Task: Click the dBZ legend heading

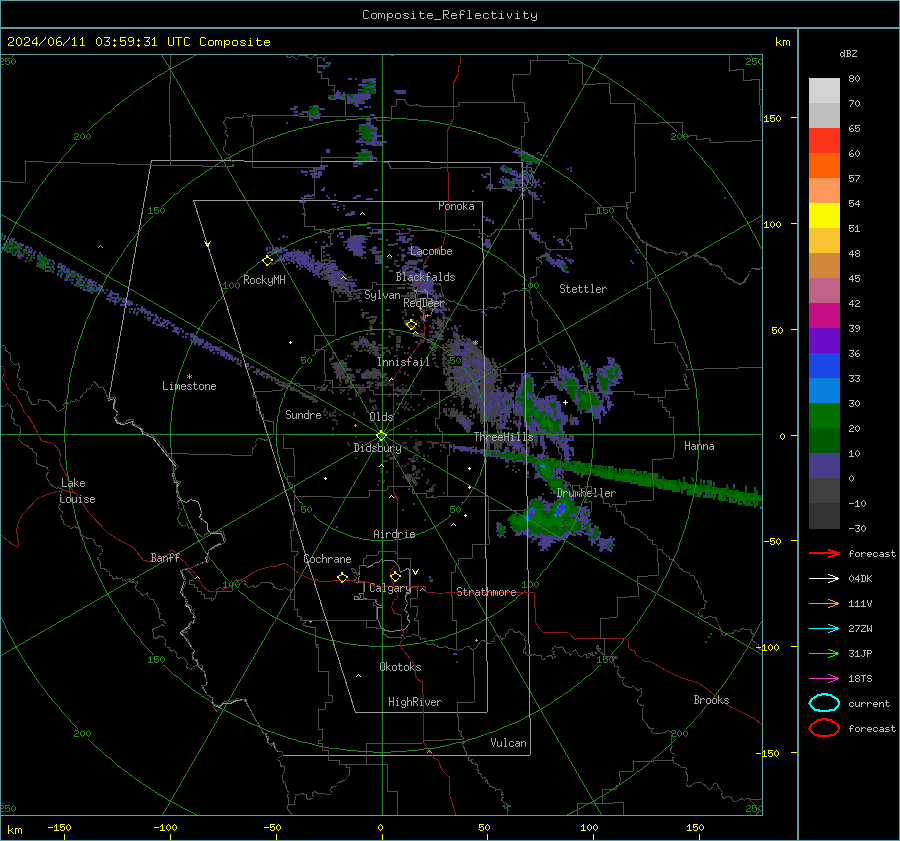Action: point(848,53)
